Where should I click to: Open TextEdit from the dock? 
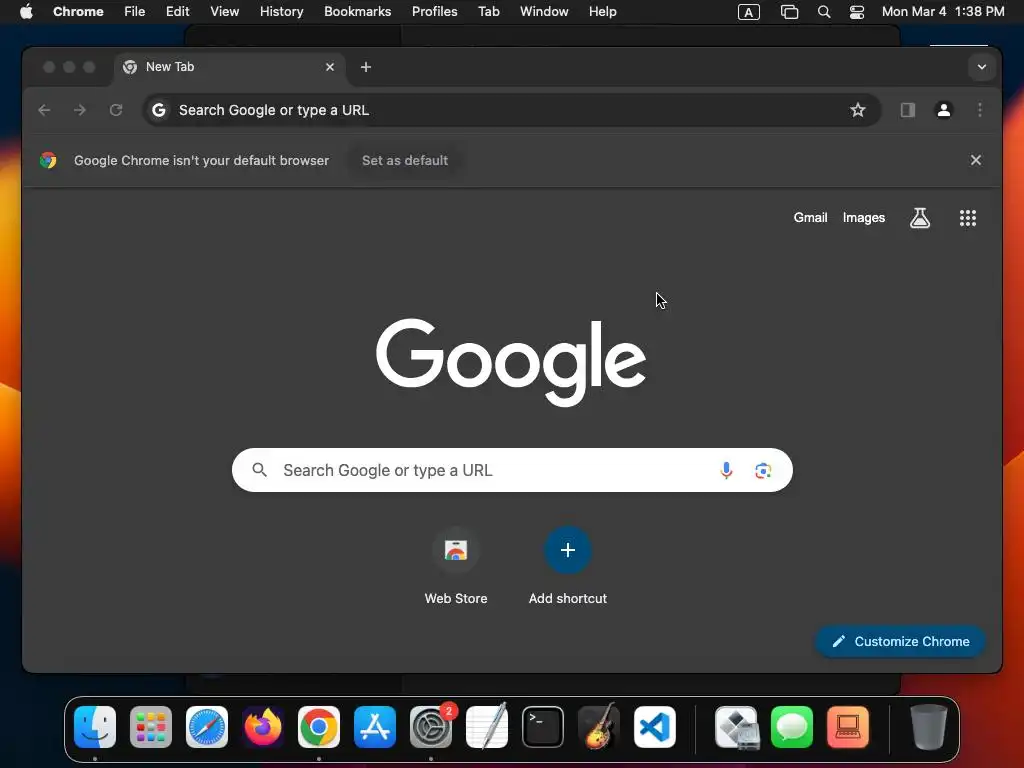point(487,727)
